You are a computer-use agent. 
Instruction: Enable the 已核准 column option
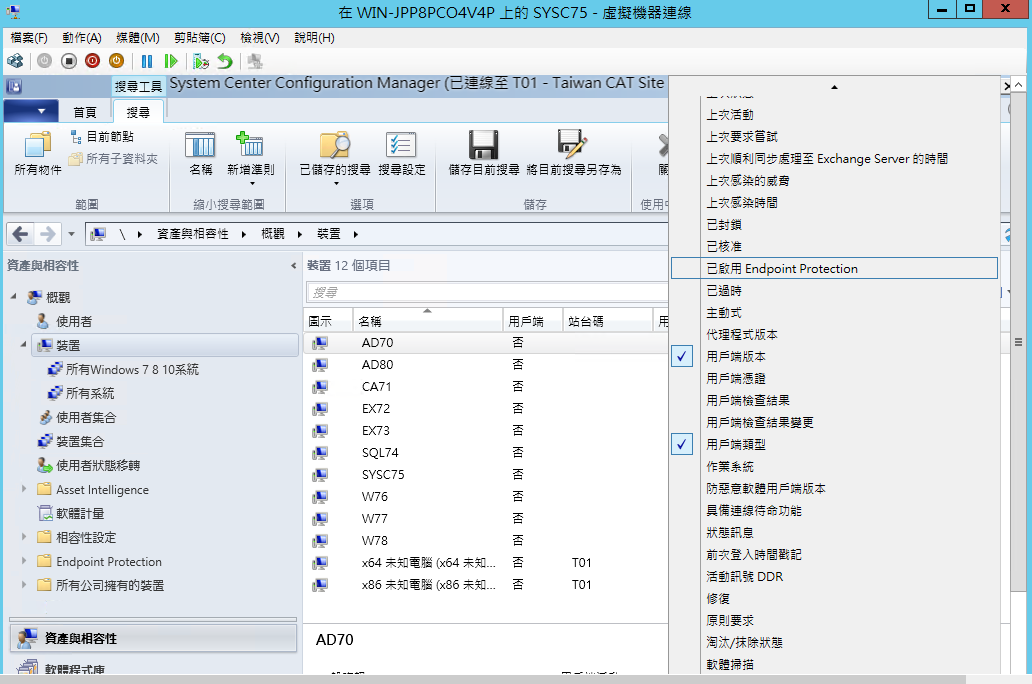click(x=835, y=246)
